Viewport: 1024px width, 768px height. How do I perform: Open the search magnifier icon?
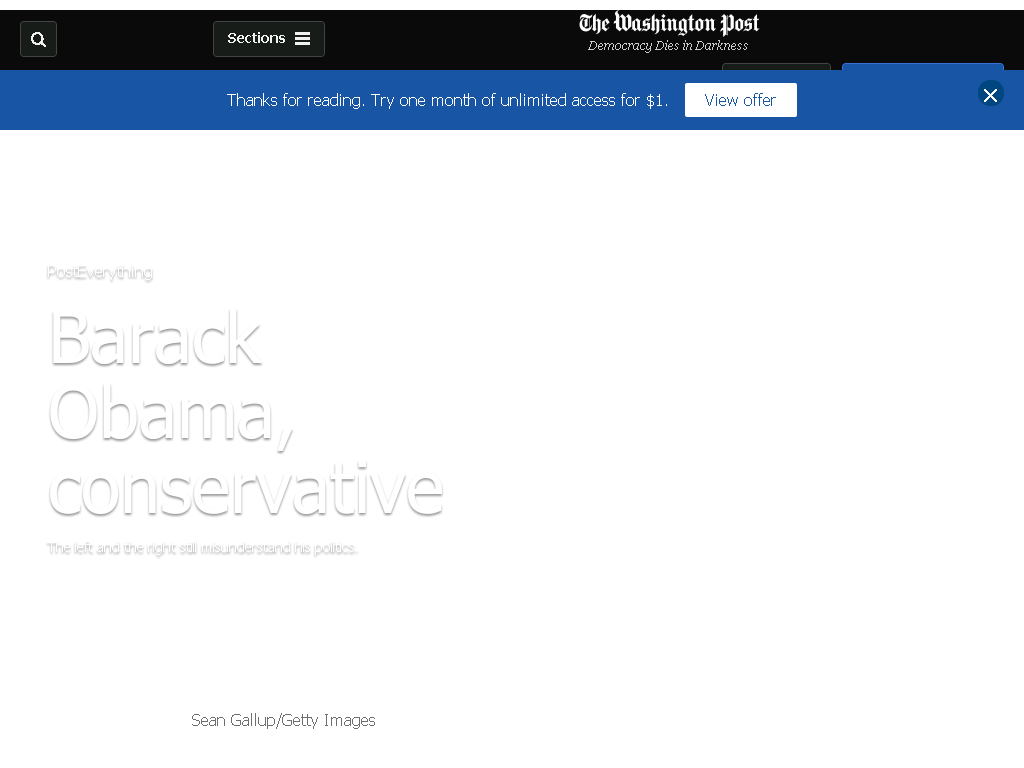click(x=39, y=39)
